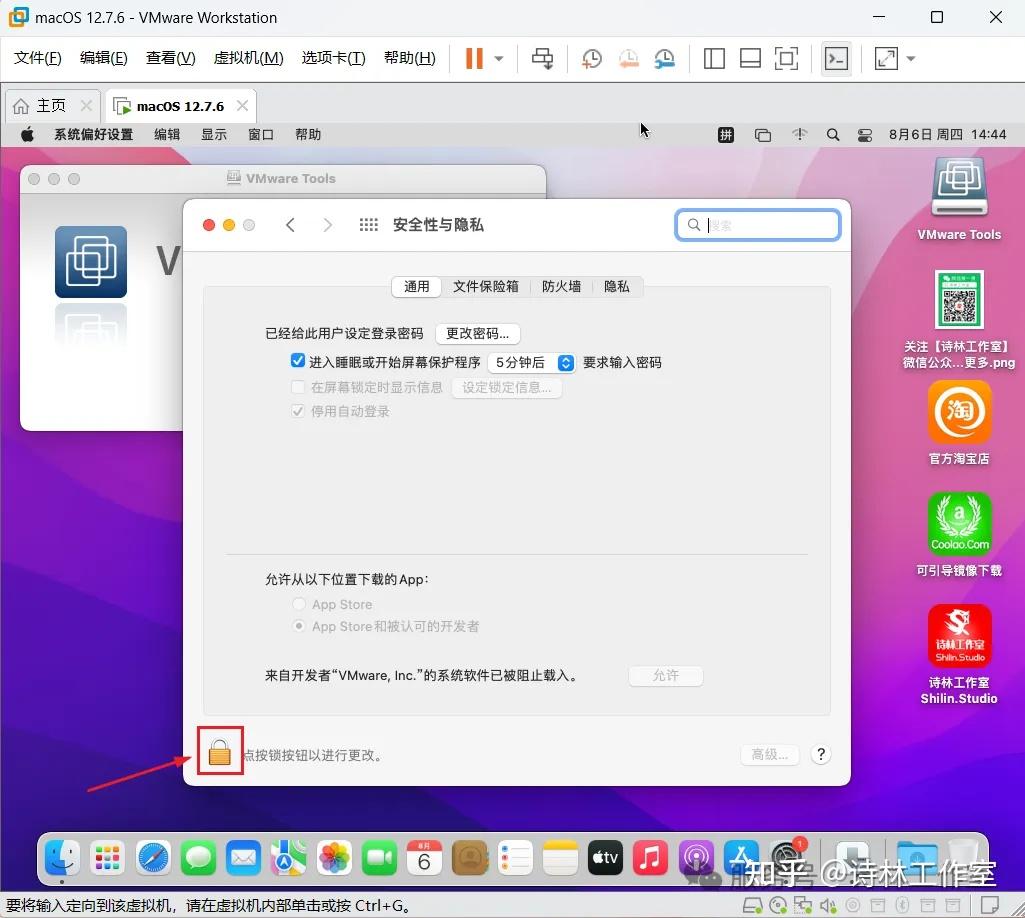Open 诗林工作室 Shilin.Studio desktop icon
The height and width of the screenshot is (918, 1025).
(x=959, y=654)
